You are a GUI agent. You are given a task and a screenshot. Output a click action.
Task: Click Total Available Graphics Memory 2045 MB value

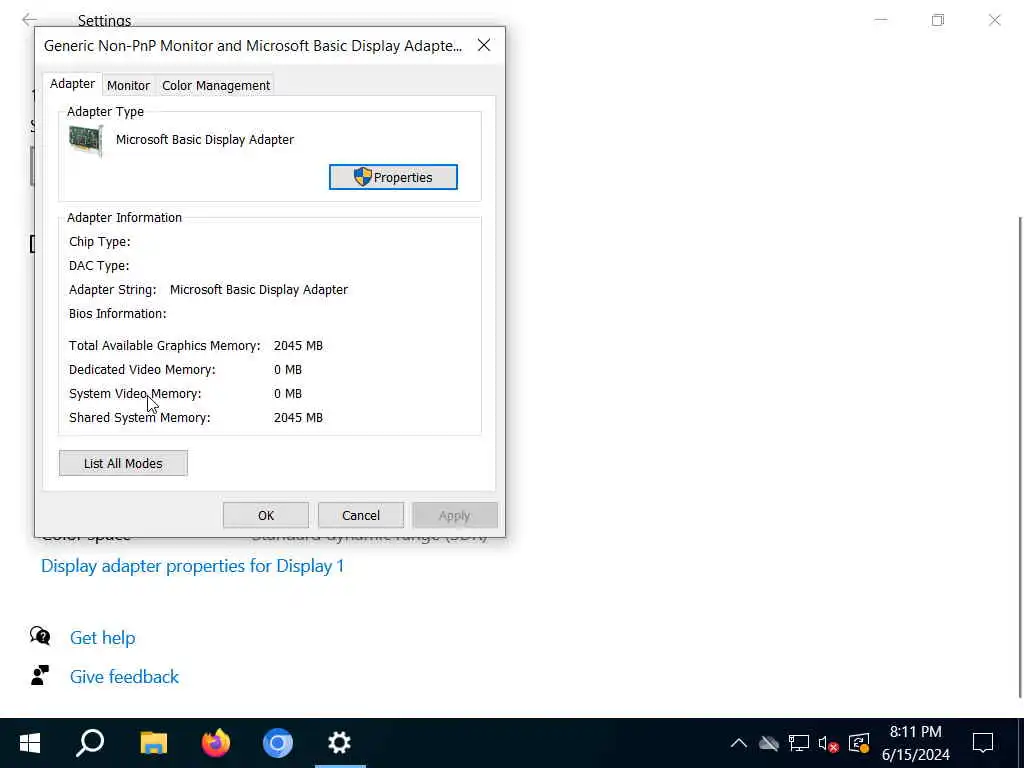click(298, 345)
